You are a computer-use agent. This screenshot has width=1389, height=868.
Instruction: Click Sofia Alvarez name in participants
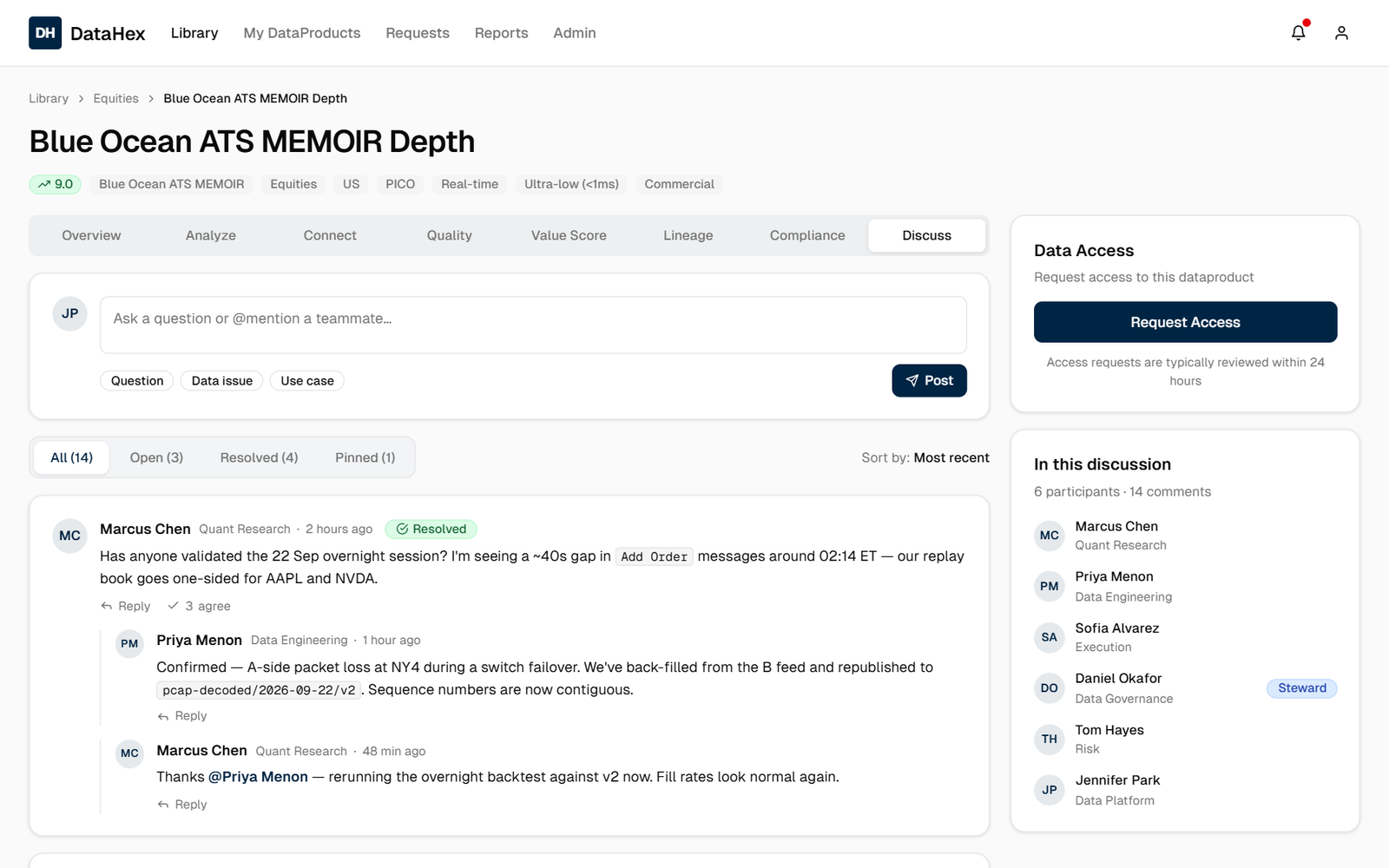[x=1116, y=628]
